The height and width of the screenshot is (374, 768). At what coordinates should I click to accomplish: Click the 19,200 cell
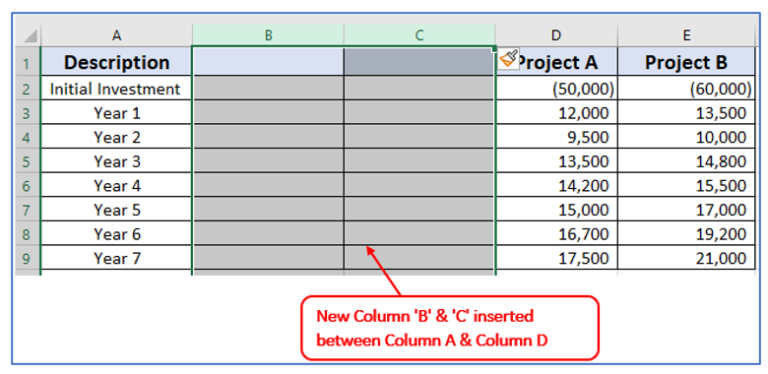coord(686,234)
